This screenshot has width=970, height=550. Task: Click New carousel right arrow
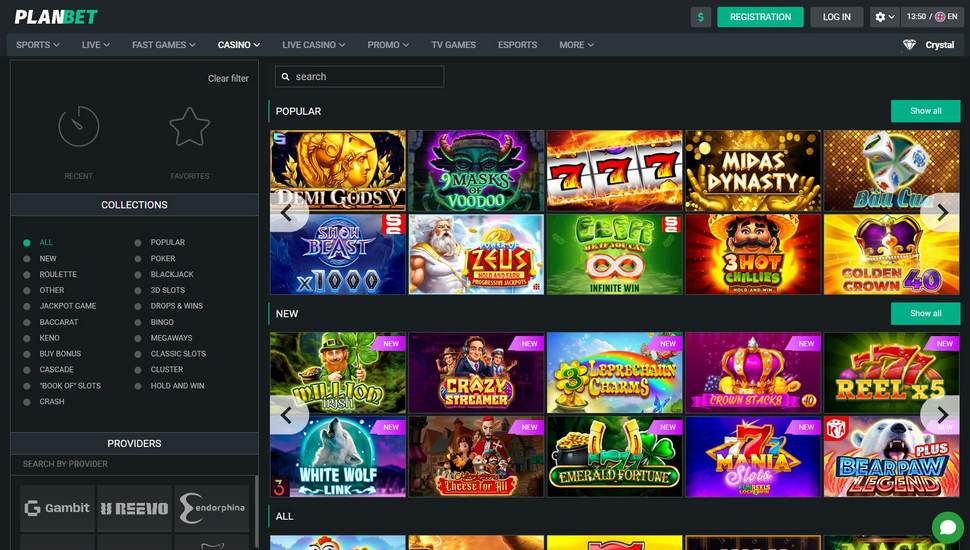click(942, 415)
